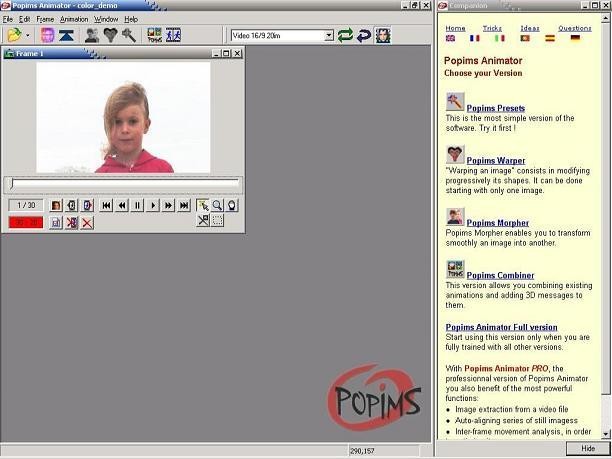The width and height of the screenshot is (612, 459).
Task: Click the portrait face icon at the toolbar's right end
Action: pyautogui.click(x=383, y=36)
